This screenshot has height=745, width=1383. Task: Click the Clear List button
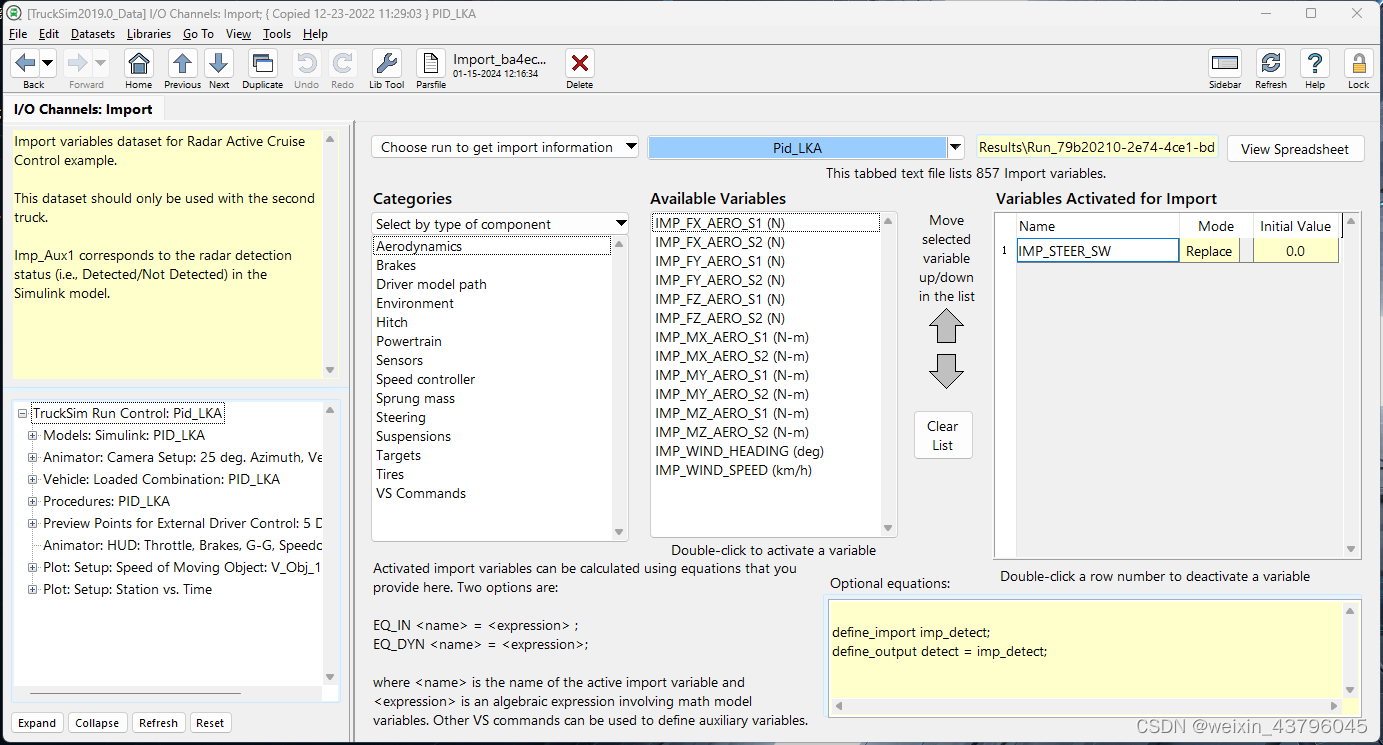pyautogui.click(x=943, y=435)
